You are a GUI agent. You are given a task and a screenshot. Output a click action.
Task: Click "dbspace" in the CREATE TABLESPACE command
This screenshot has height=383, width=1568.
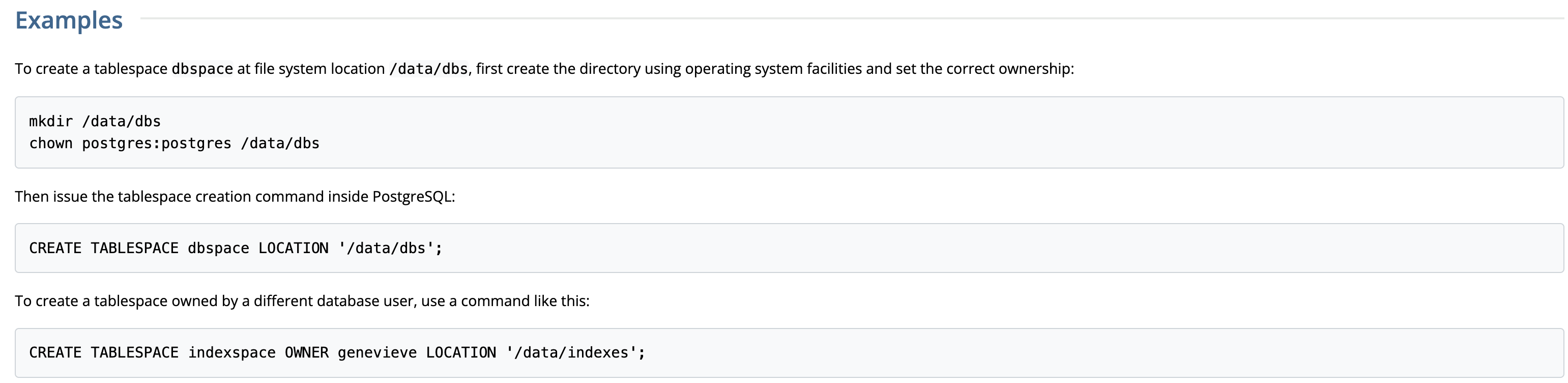(x=218, y=248)
